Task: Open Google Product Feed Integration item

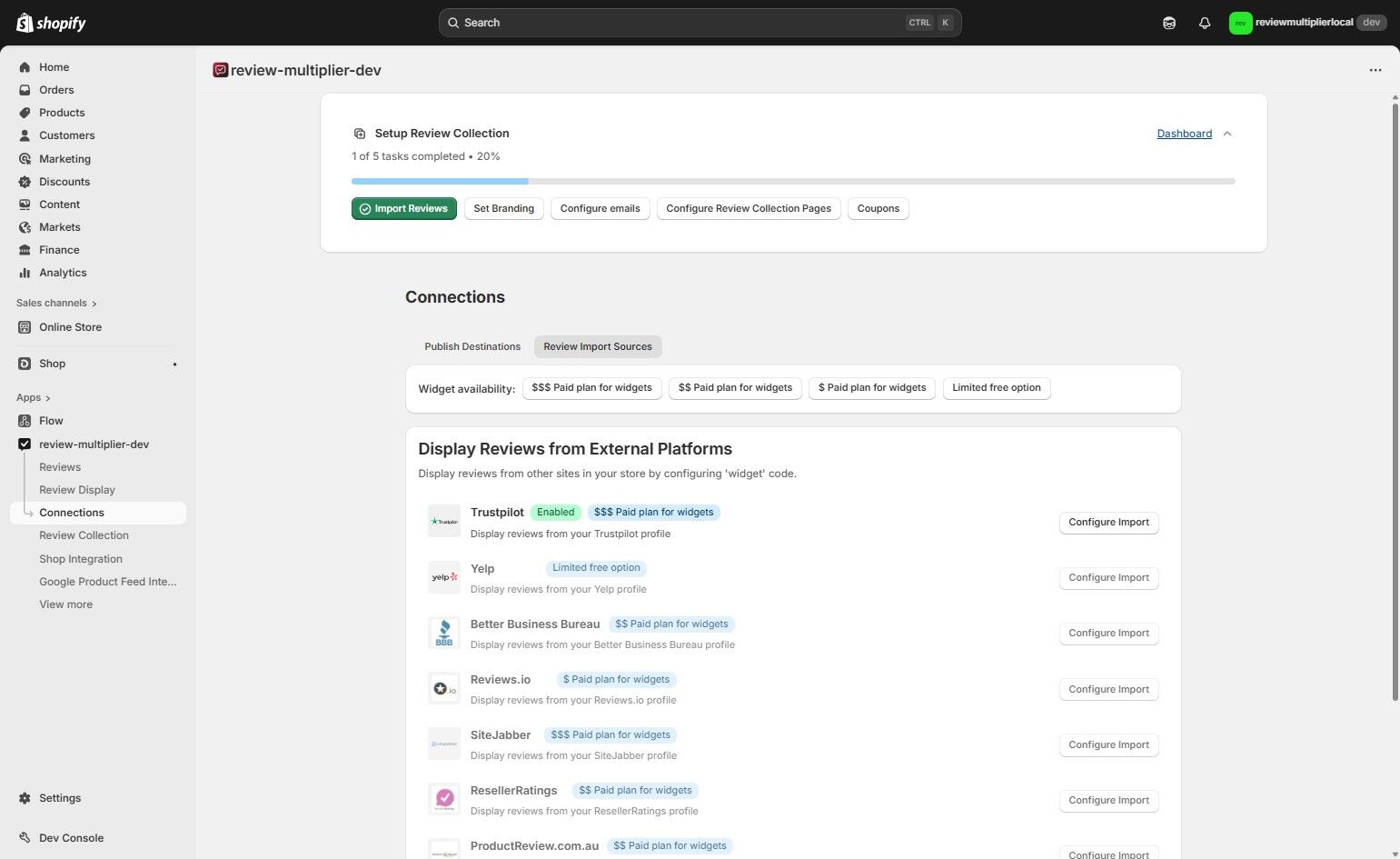Action: pyautogui.click(x=108, y=582)
